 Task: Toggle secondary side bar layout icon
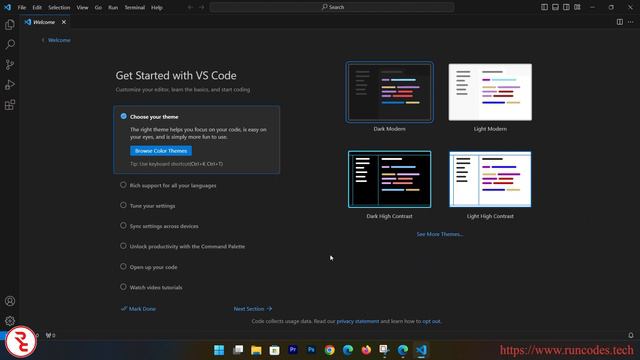(566, 7)
